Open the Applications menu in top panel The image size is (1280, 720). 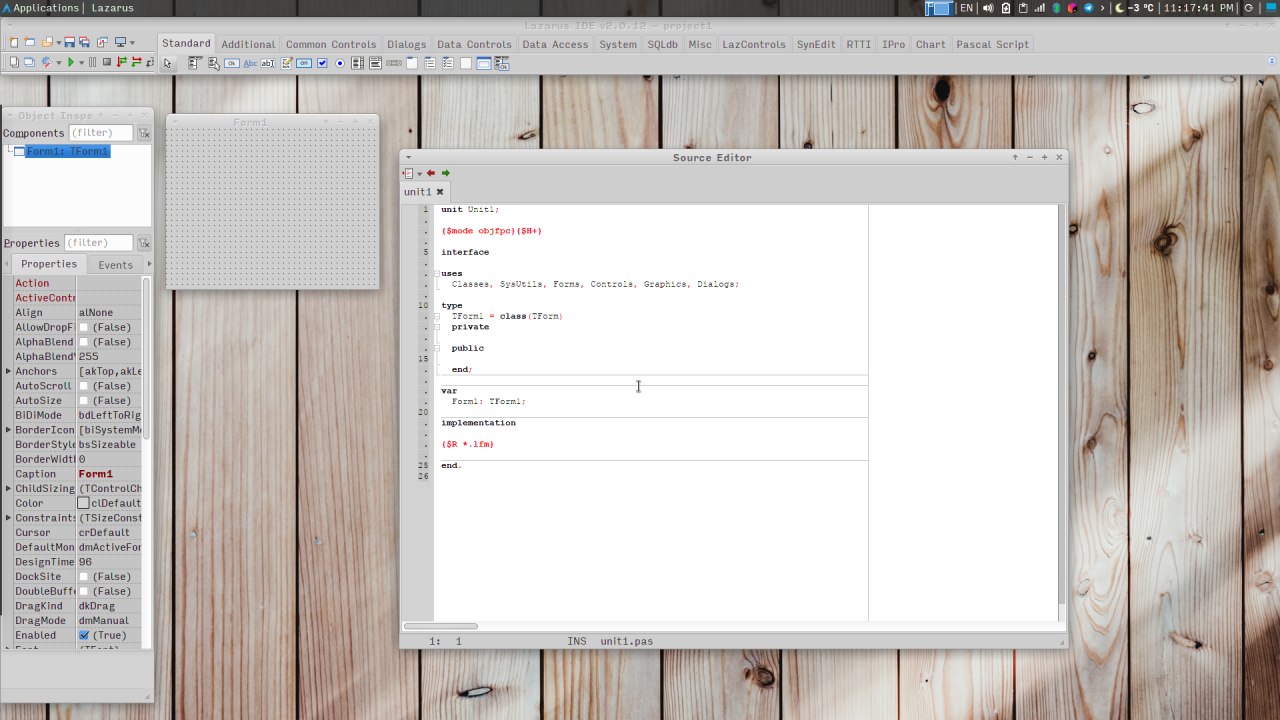click(40, 8)
